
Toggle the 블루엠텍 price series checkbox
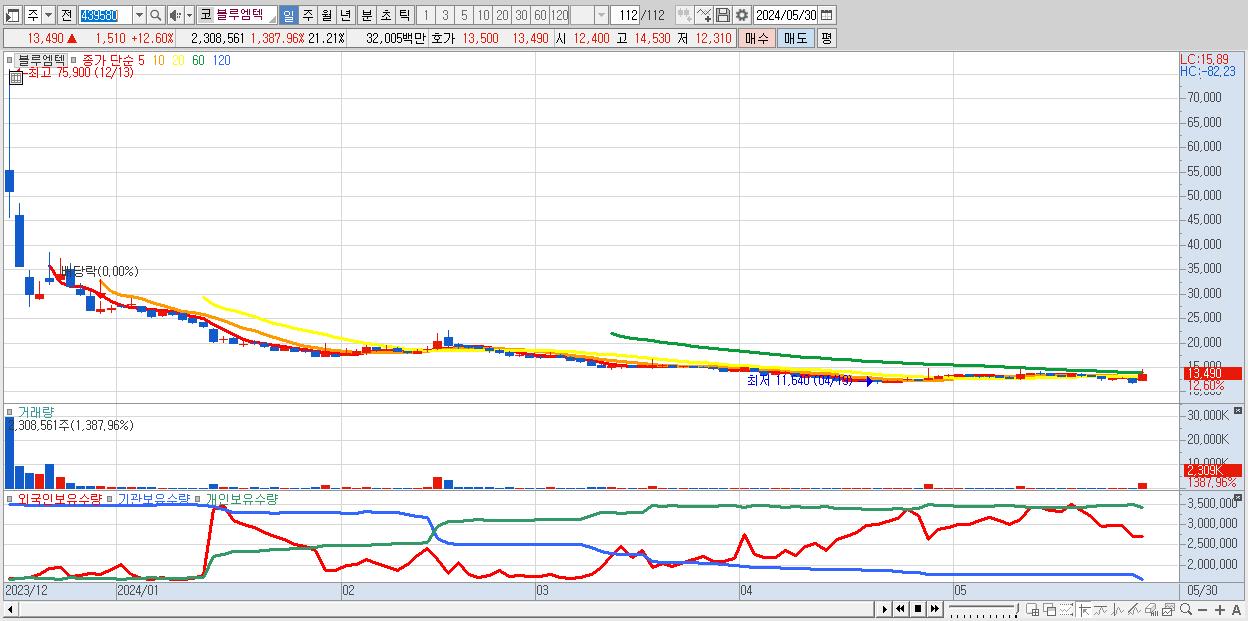point(10,60)
